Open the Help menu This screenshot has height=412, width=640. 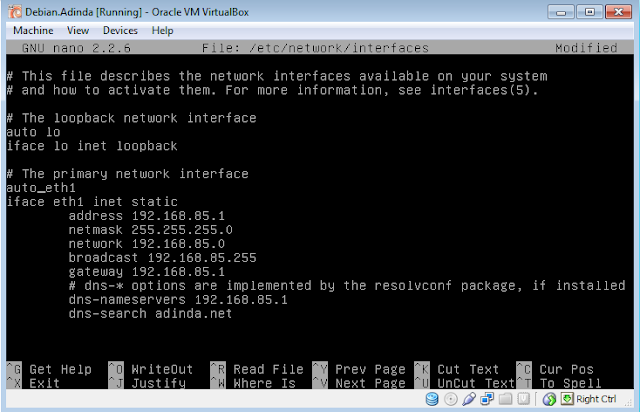point(162,31)
